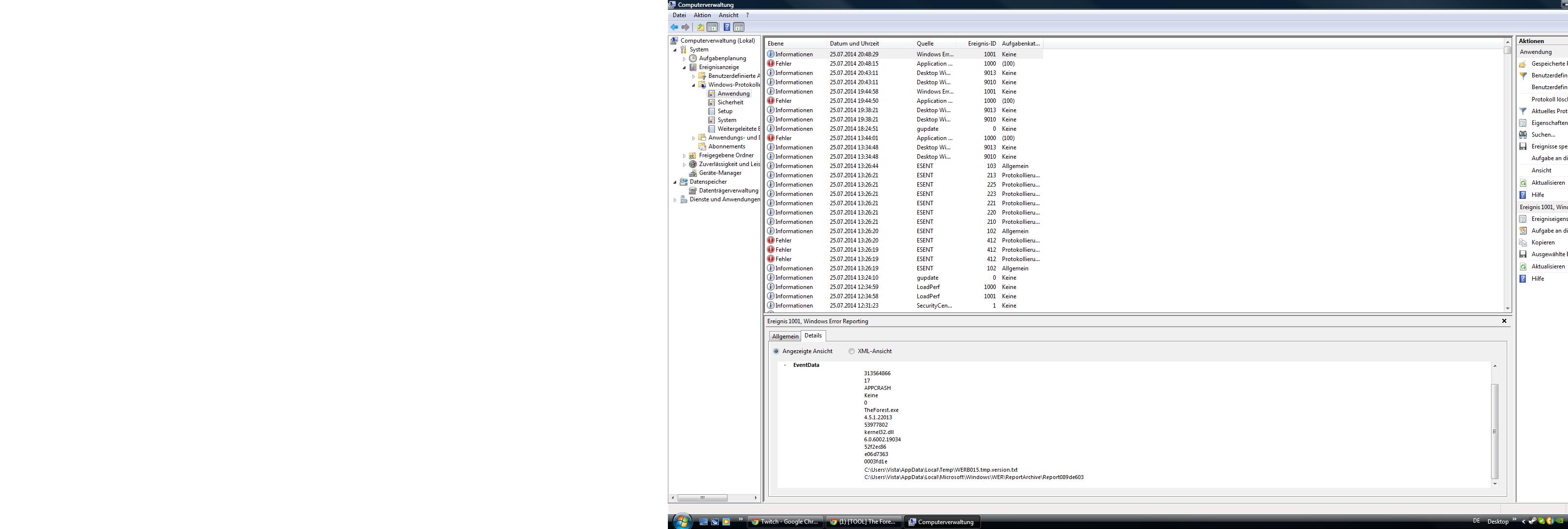Collapse the EventData node
The image size is (1568, 529).
click(x=785, y=365)
